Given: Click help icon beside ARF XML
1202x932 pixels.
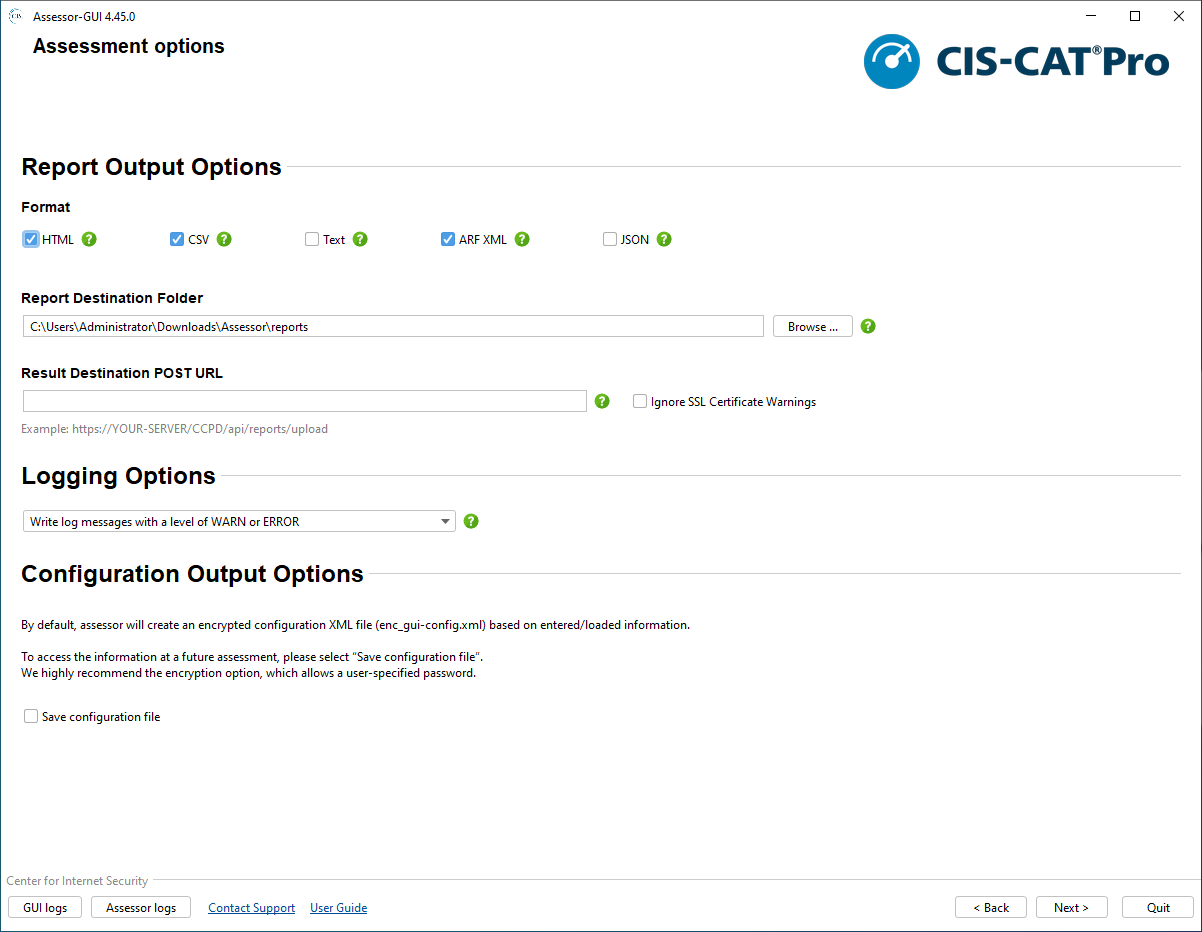Looking at the screenshot, I should (x=522, y=240).
